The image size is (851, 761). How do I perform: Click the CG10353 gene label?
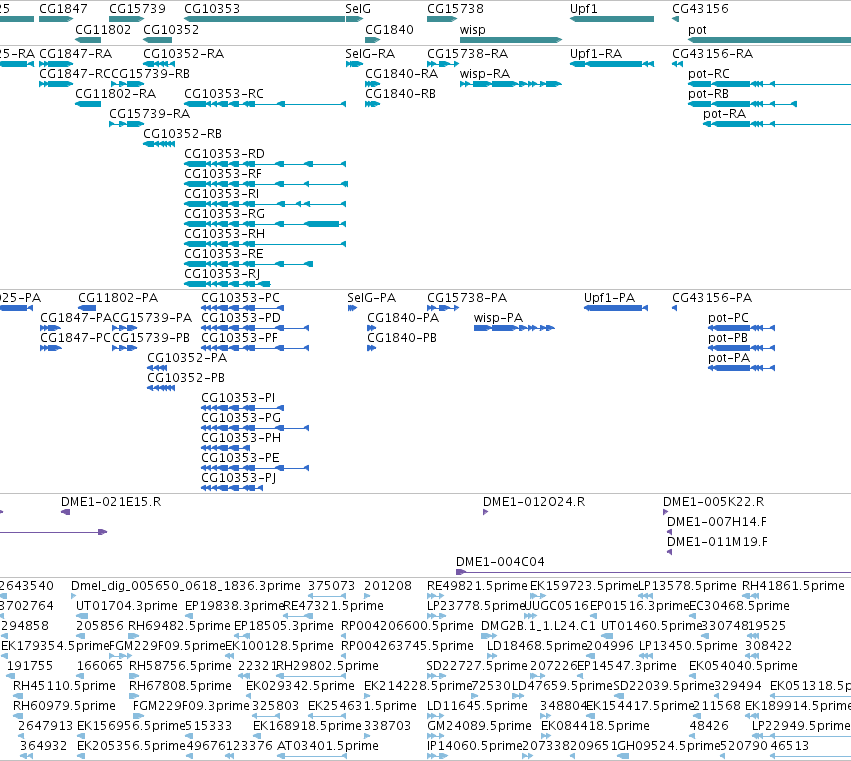[212, 9]
